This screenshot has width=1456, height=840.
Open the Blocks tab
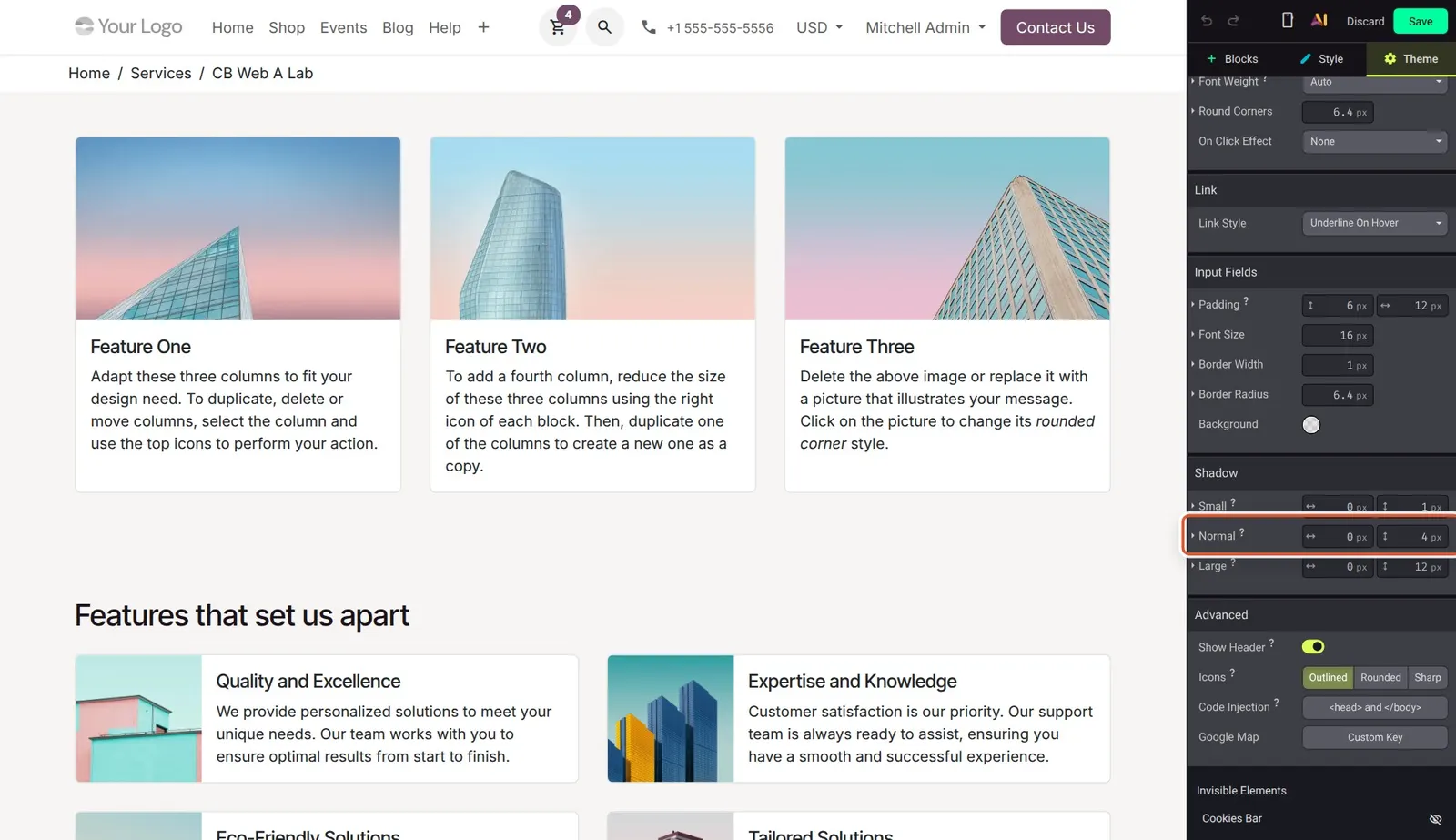[1232, 58]
